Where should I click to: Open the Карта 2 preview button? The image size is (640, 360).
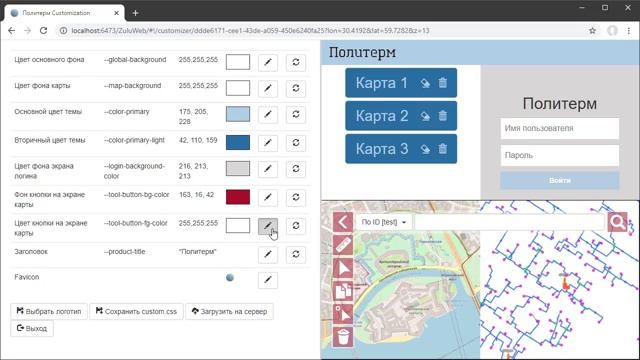tap(401, 116)
